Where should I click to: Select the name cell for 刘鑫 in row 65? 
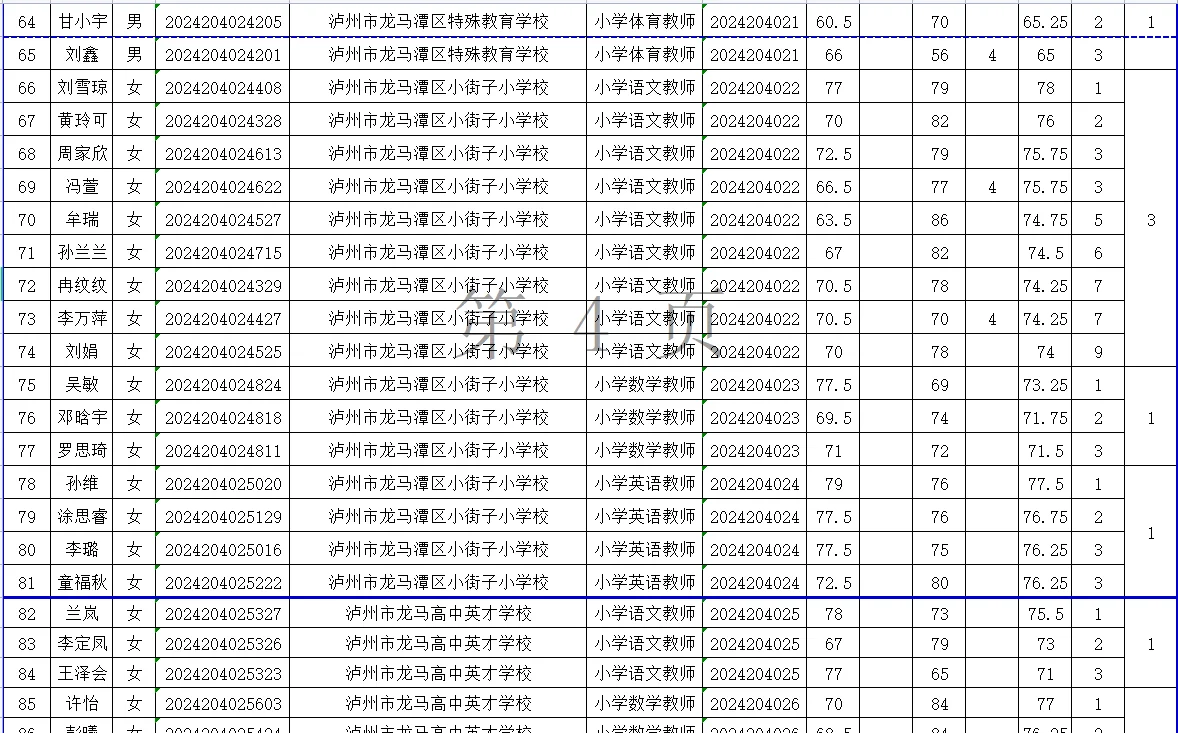click(x=81, y=55)
